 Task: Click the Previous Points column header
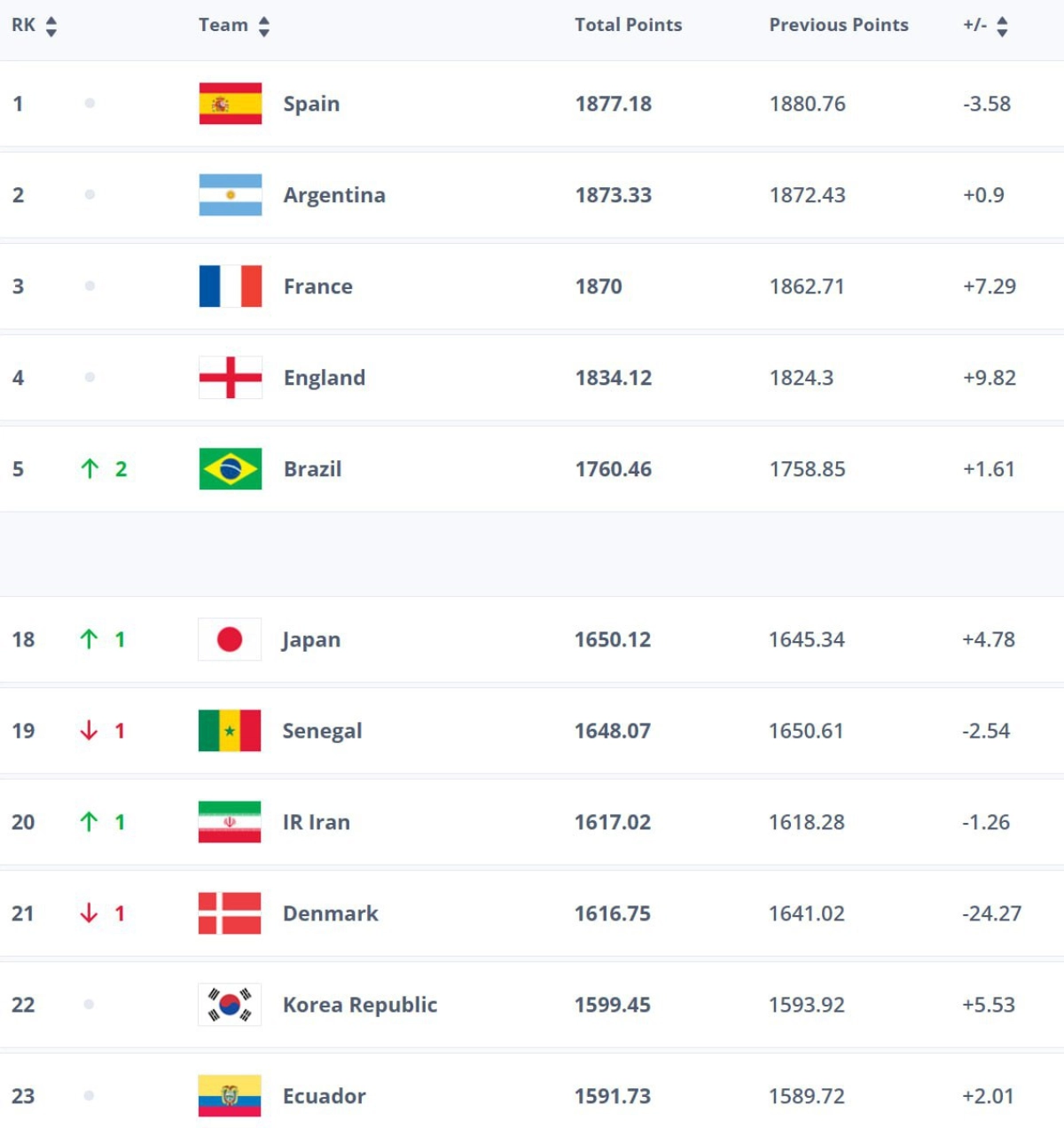838,25
